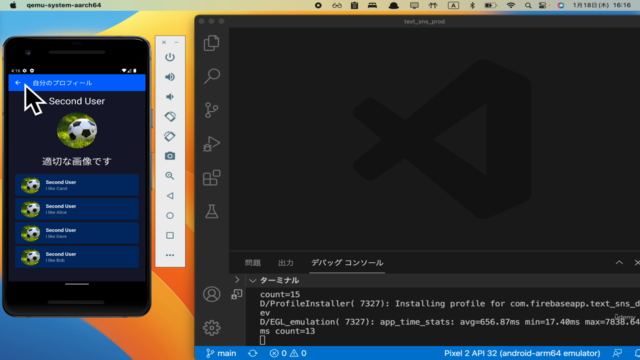
Task: Click the terminal input cursor line
Action: 262,340
